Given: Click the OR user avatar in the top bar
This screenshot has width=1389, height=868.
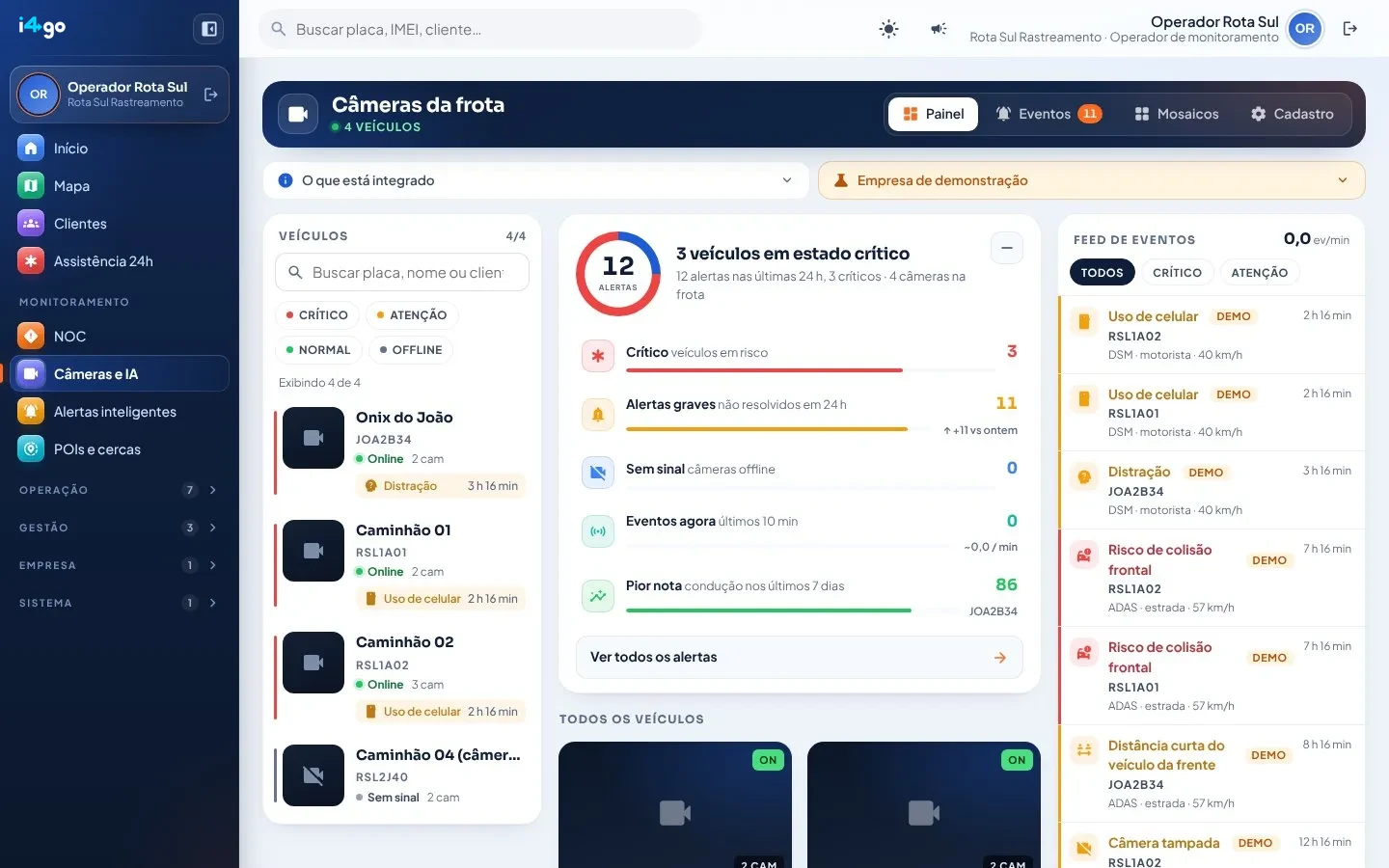Looking at the screenshot, I should [x=1305, y=29].
